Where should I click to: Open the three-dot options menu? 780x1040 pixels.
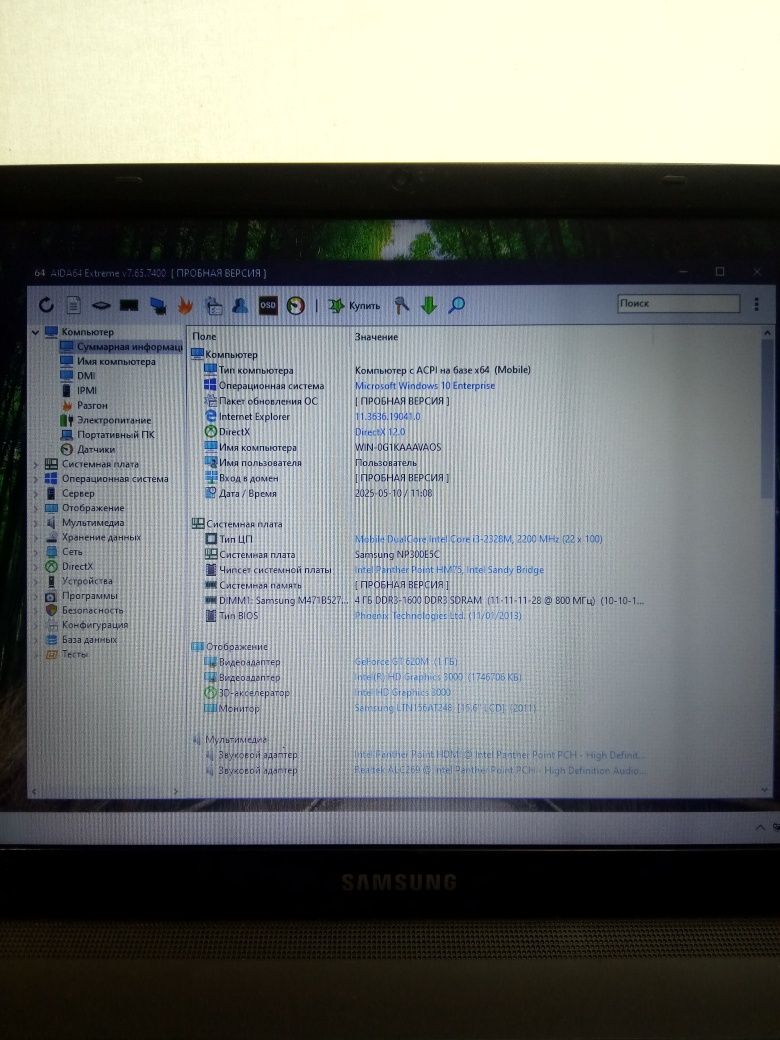[x=756, y=304]
